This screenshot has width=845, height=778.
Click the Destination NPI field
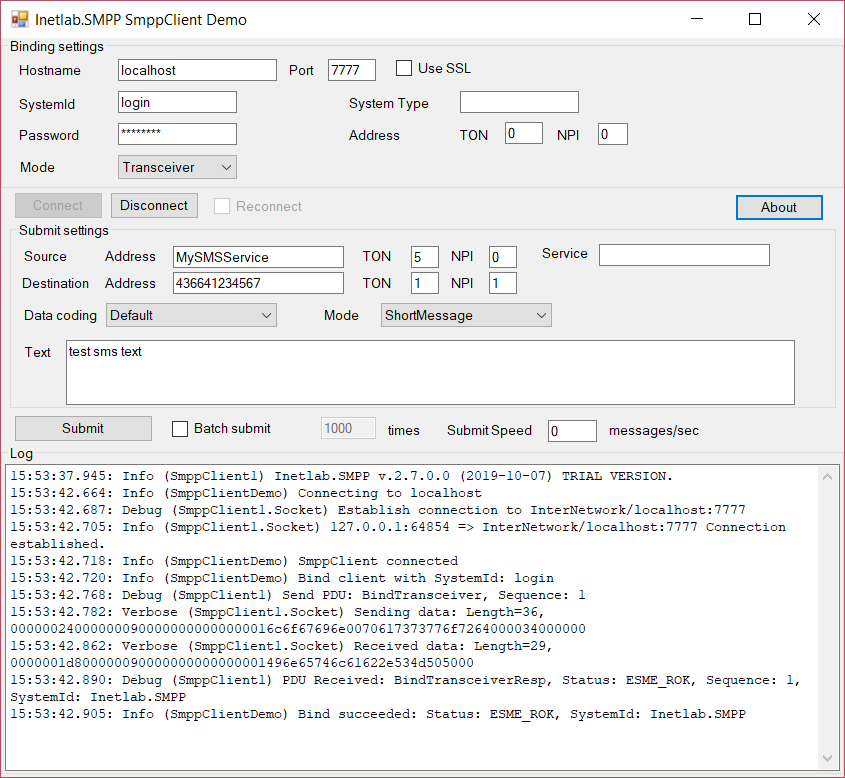503,283
